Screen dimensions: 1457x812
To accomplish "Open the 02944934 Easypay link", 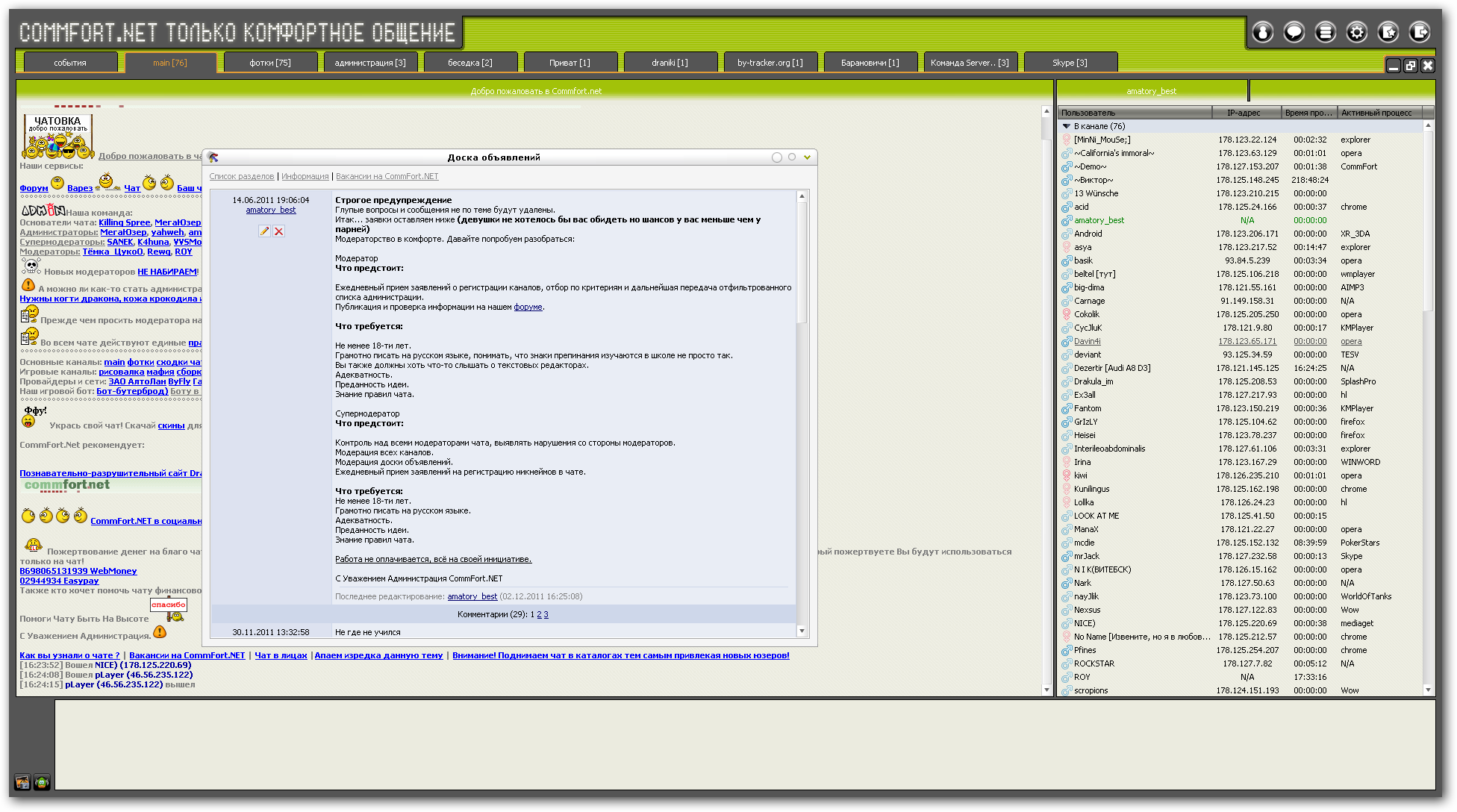I will pos(59,581).
